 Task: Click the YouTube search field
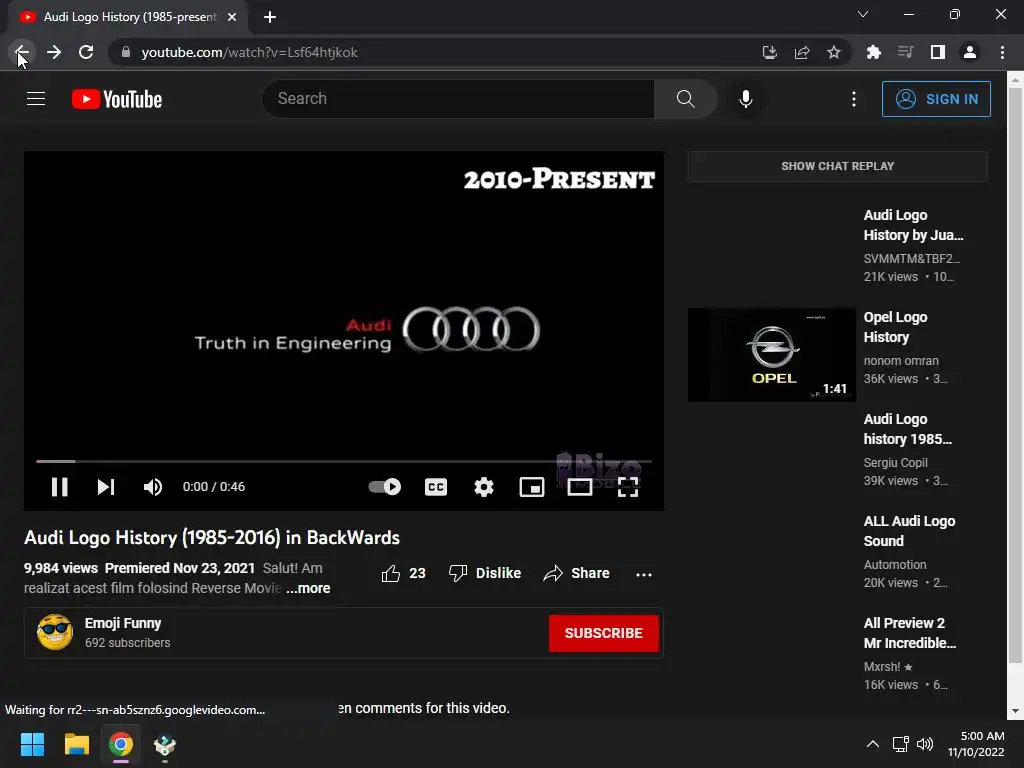tap(458, 99)
